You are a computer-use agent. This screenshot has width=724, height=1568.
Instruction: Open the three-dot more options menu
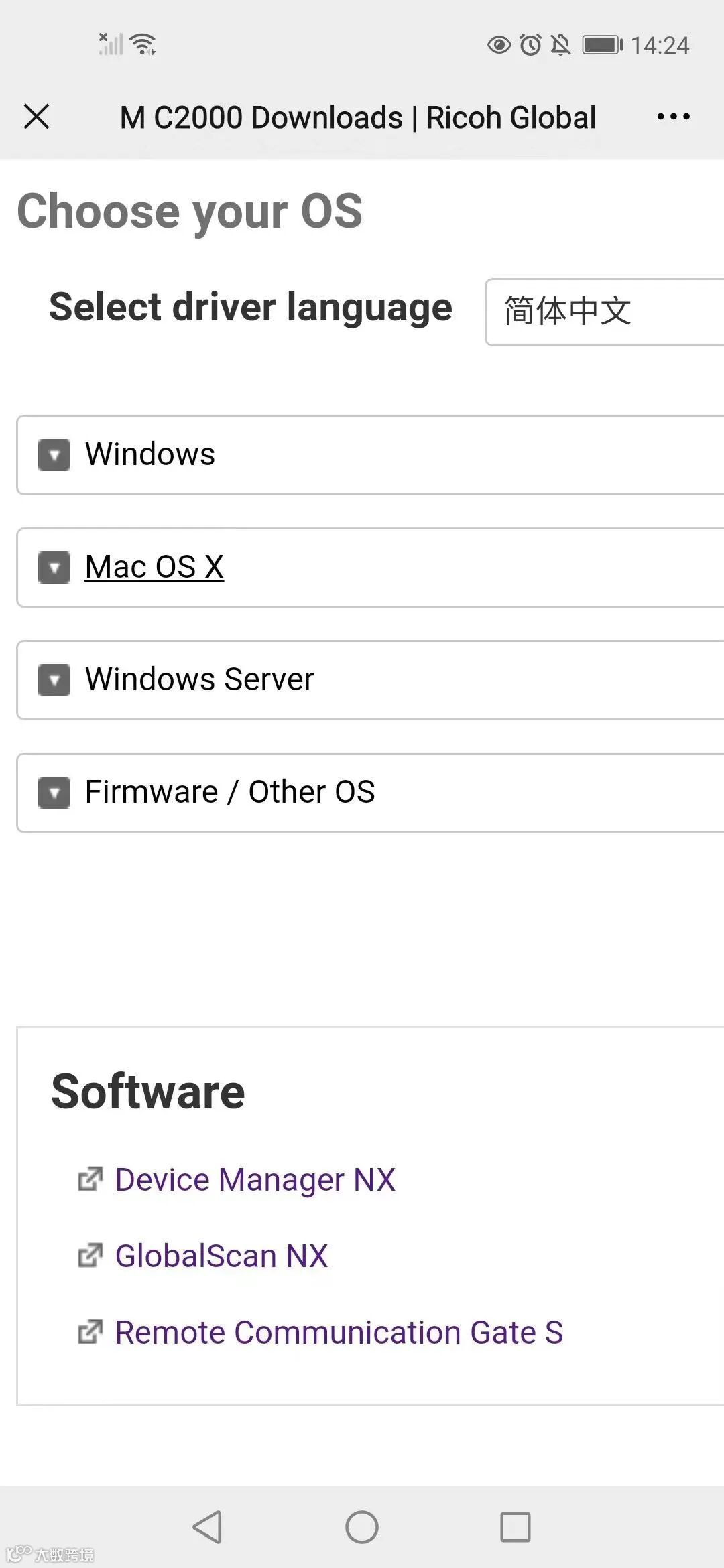[x=673, y=117]
